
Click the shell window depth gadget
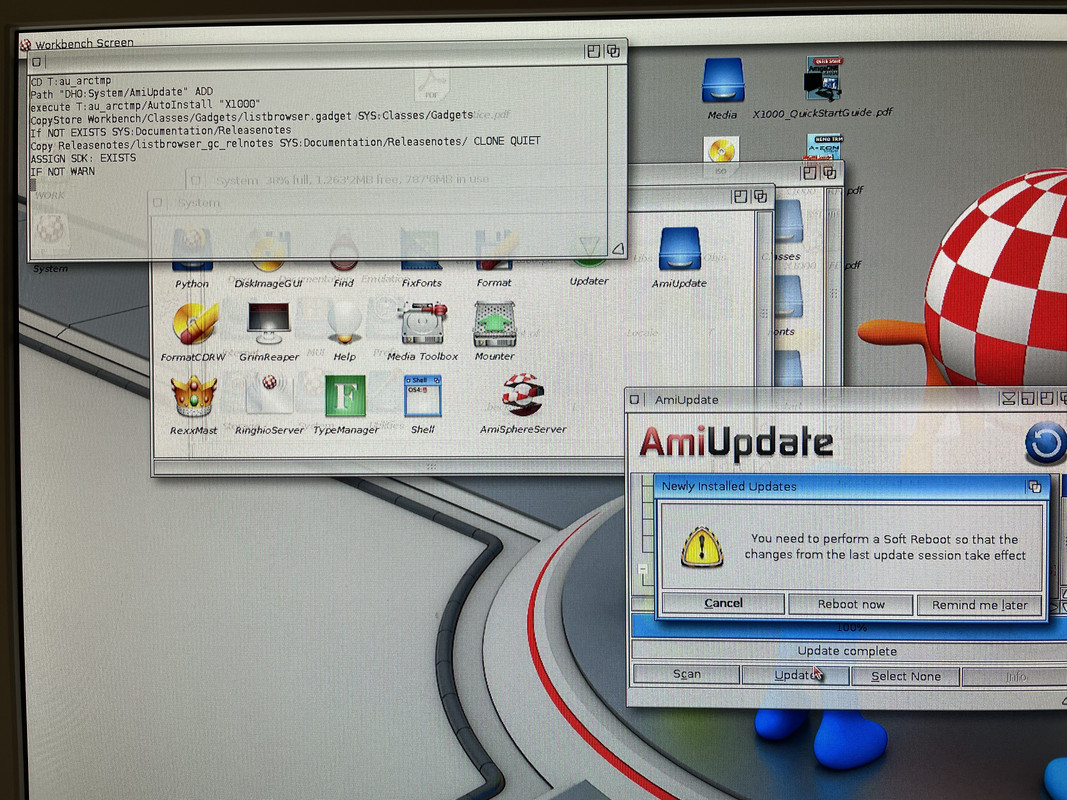pos(613,51)
